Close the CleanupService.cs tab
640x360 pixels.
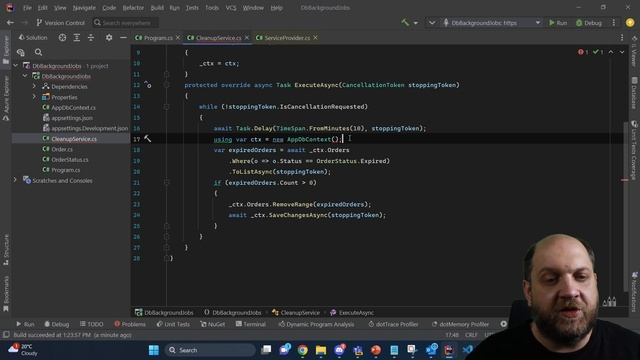point(247,38)
